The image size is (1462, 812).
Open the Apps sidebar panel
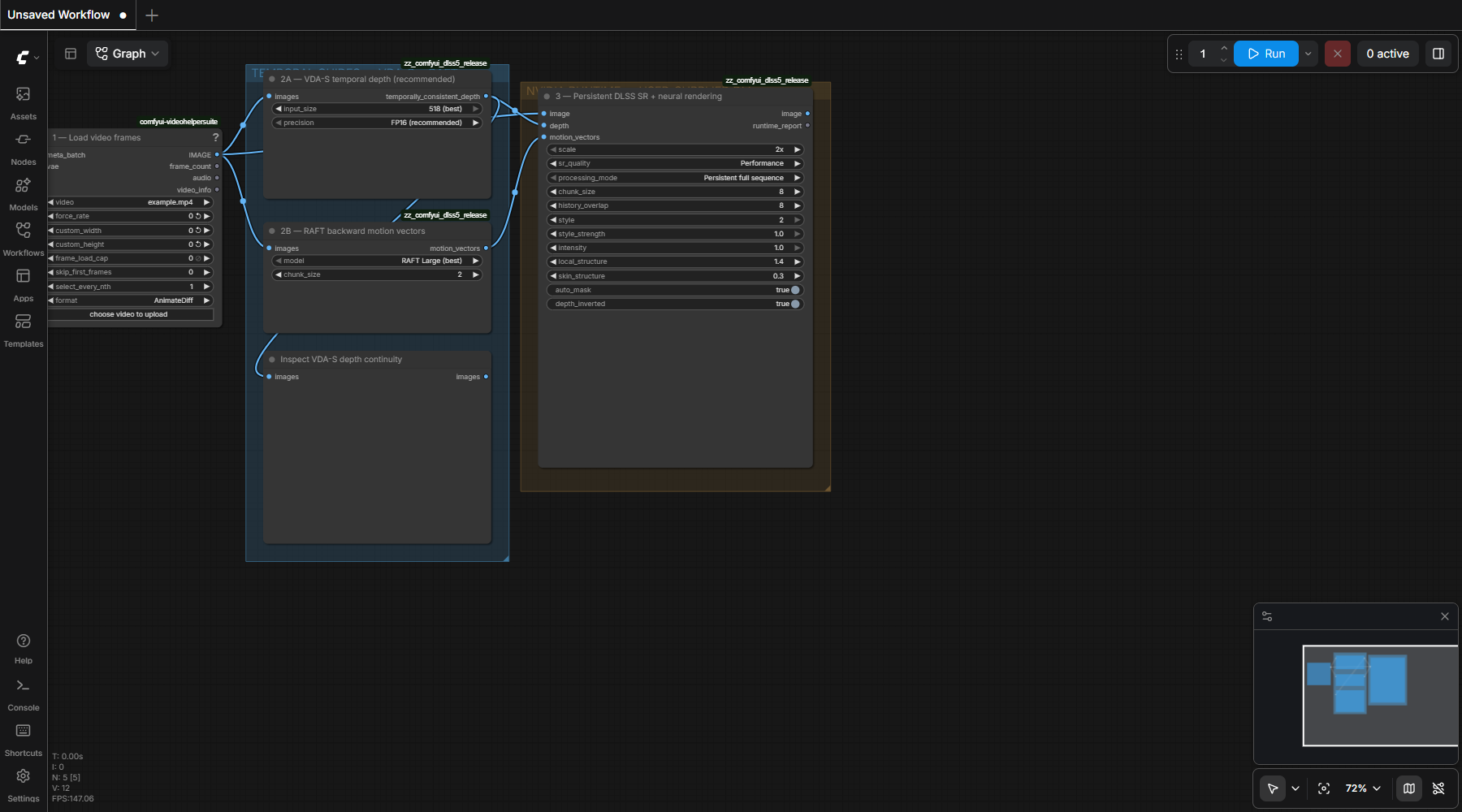point(23,285)
